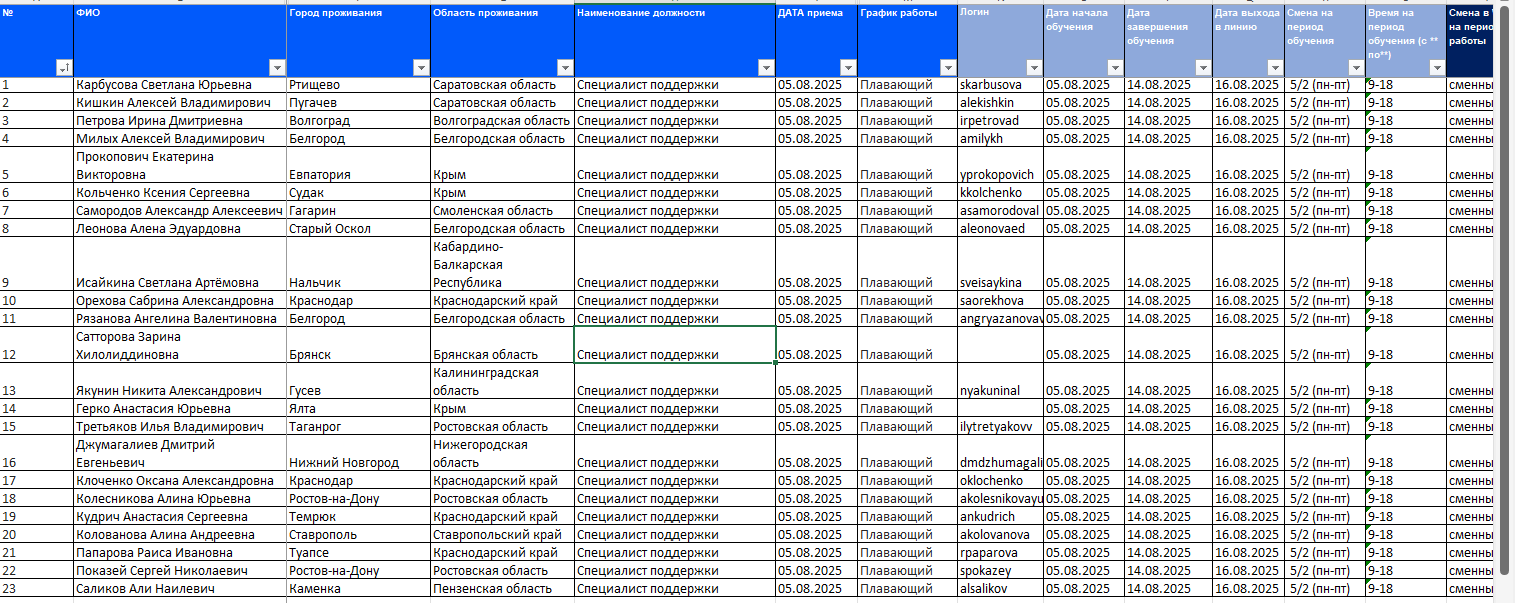Click the region cell Кабардино-Балкарская Республика
The height and width of the screenshot is (603, 1515).
point(503,265)
